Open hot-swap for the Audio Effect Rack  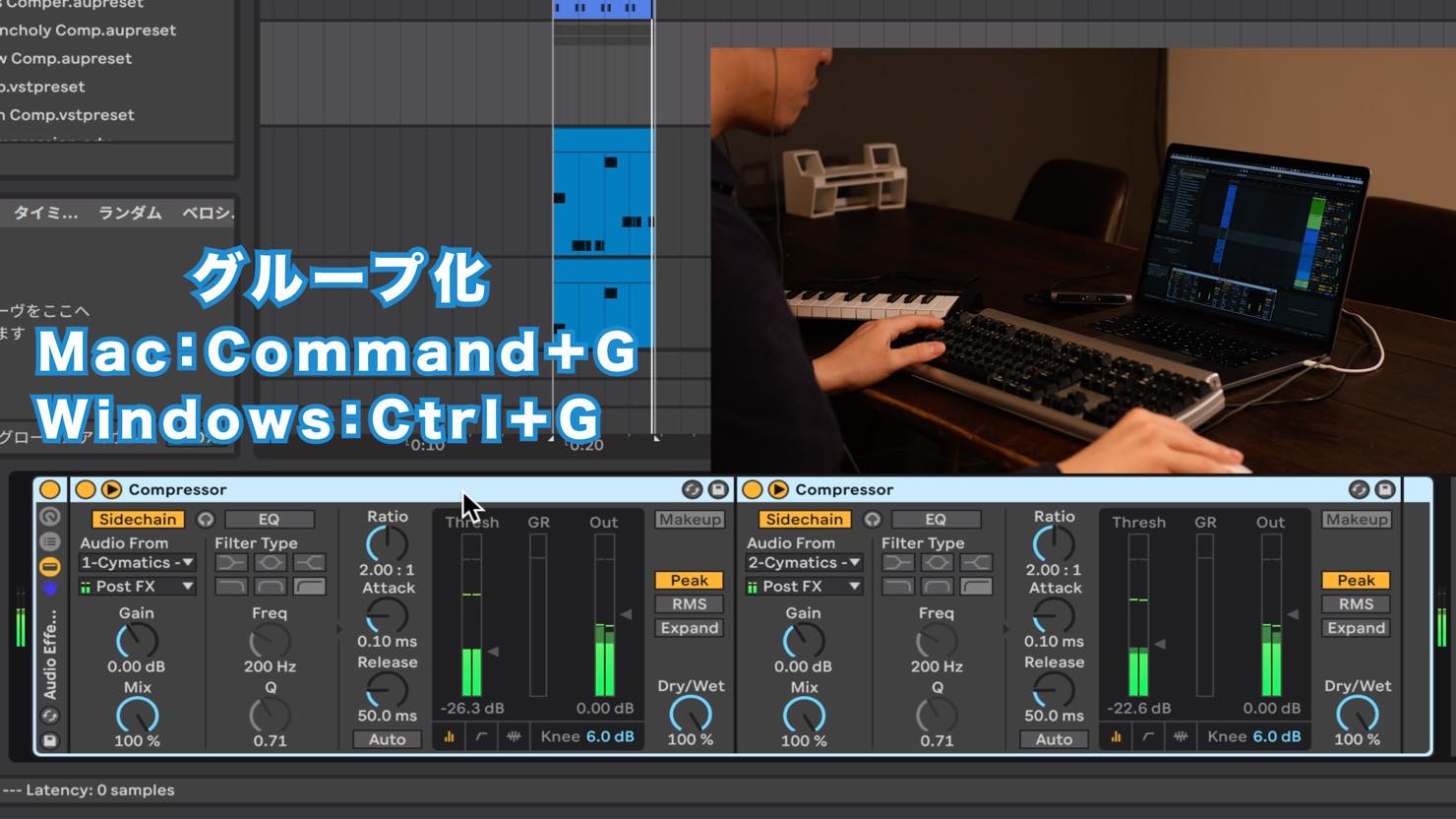pyautogui.click(x=49, y=716)
